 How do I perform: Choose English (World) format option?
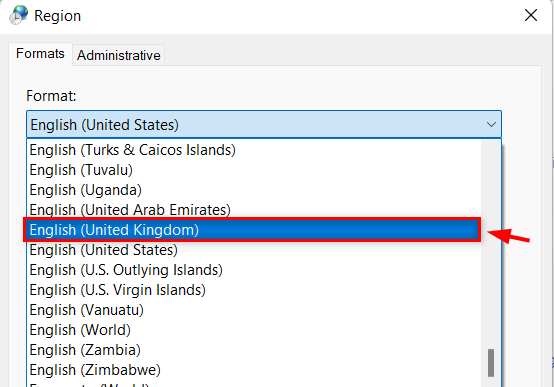click(254, 330)
